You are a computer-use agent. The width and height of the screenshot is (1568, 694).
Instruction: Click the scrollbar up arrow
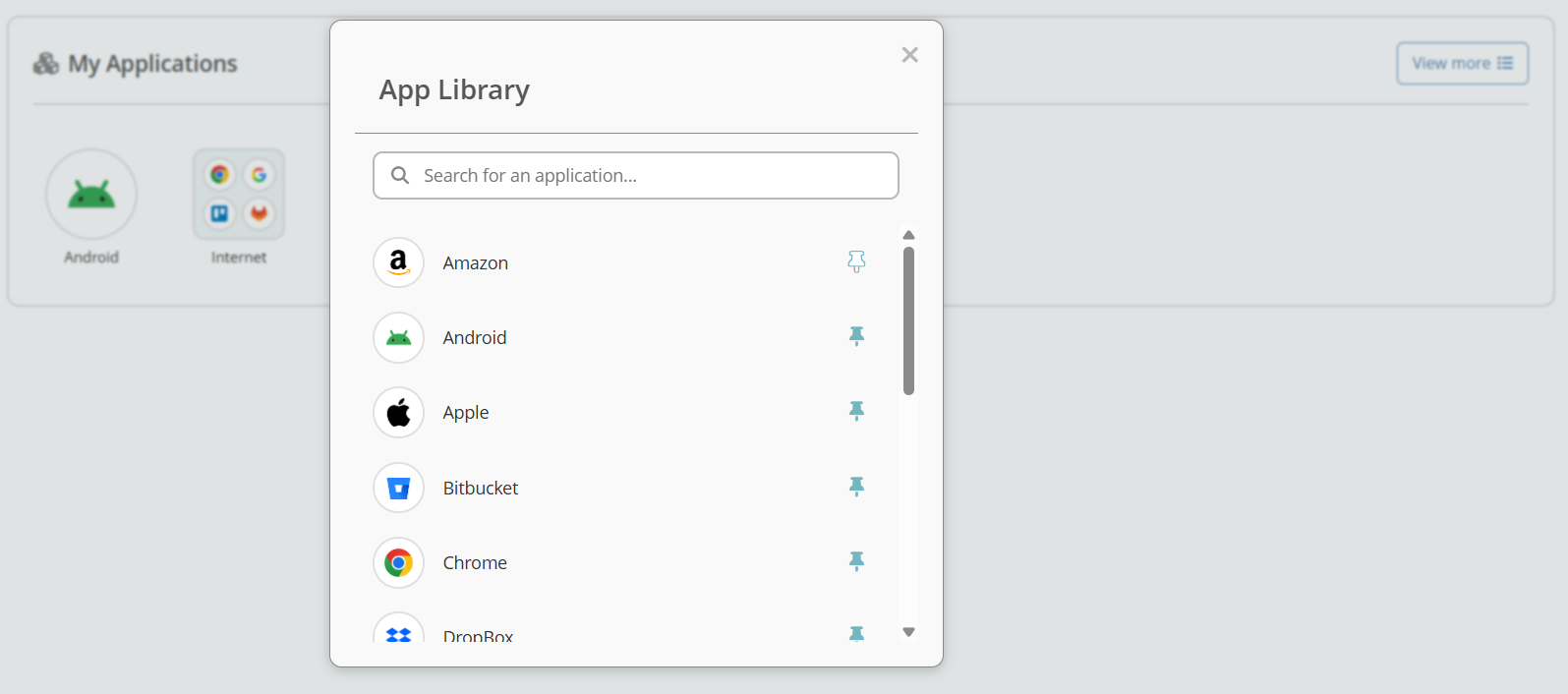tap(908, 235)
